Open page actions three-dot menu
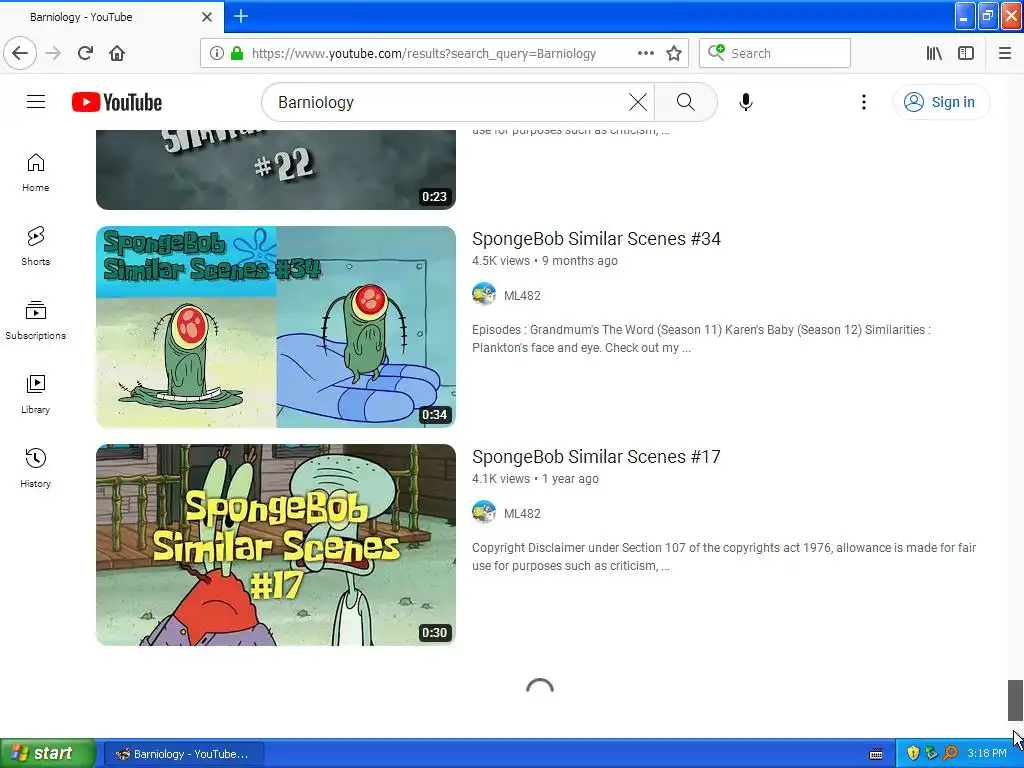This screenshot has width=1024, height=768. click(646, 53)
